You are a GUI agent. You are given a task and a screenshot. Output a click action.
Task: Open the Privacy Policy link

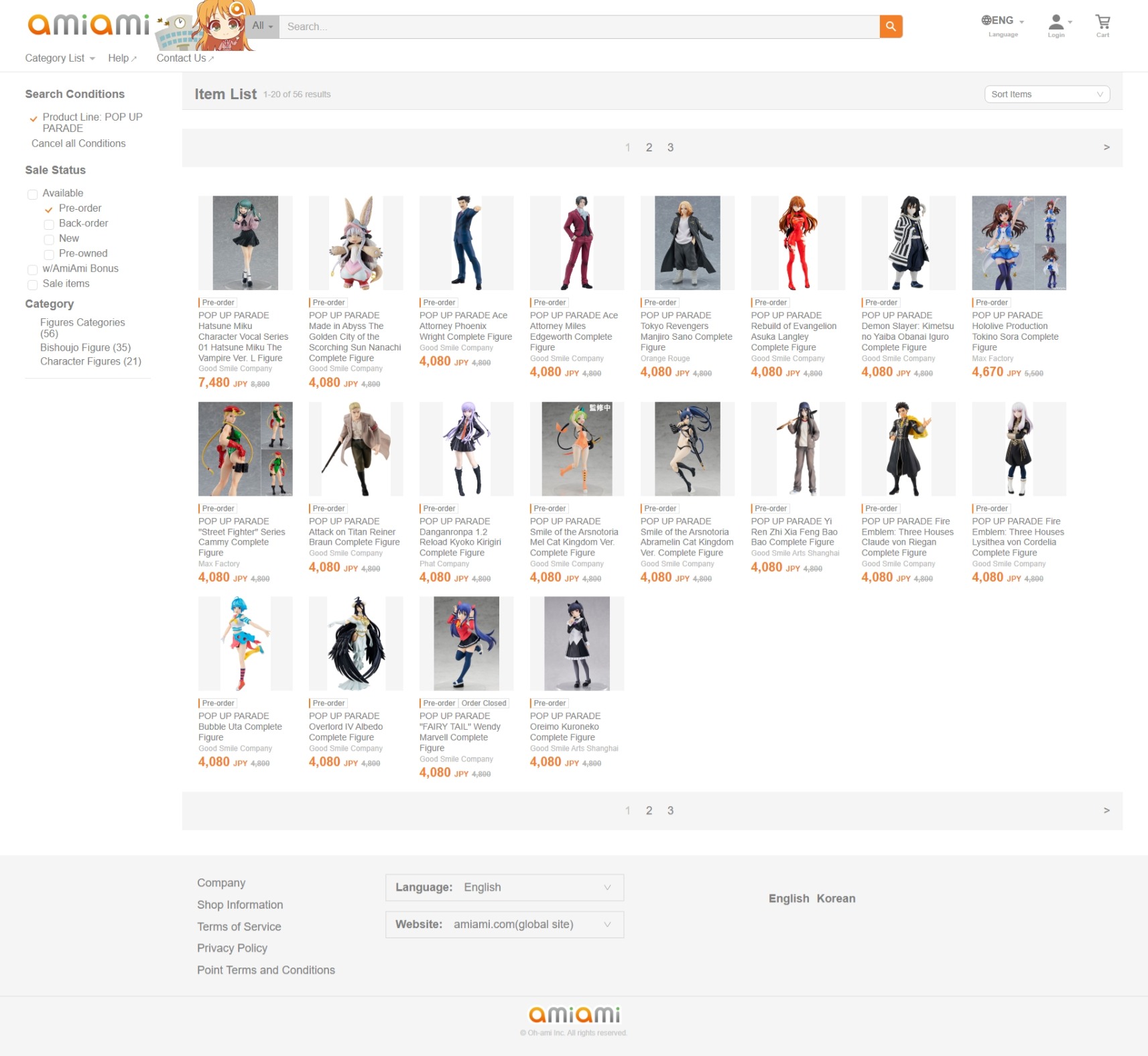(x=232, y=948)
